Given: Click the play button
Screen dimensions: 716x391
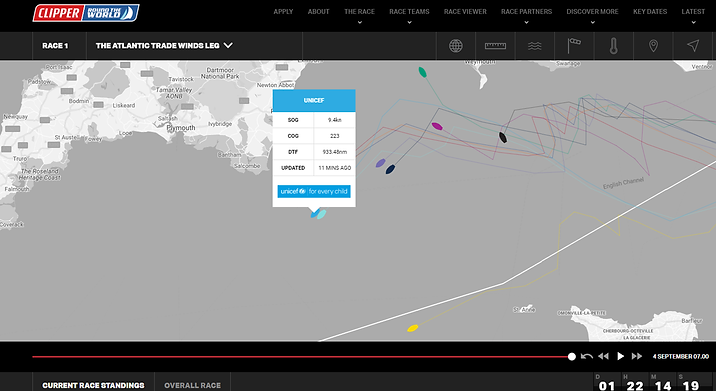Looking at the screenshot, I should pos(620,356).
